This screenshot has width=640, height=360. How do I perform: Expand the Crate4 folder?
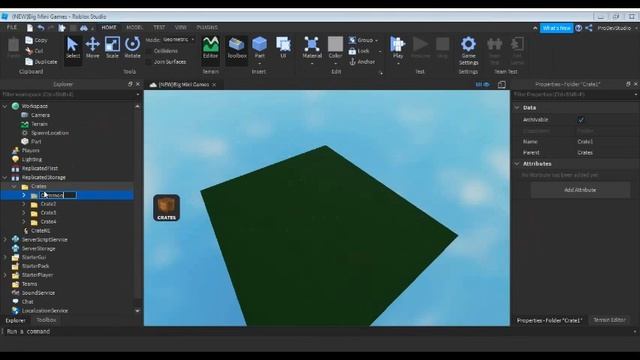tap(24, 222)
